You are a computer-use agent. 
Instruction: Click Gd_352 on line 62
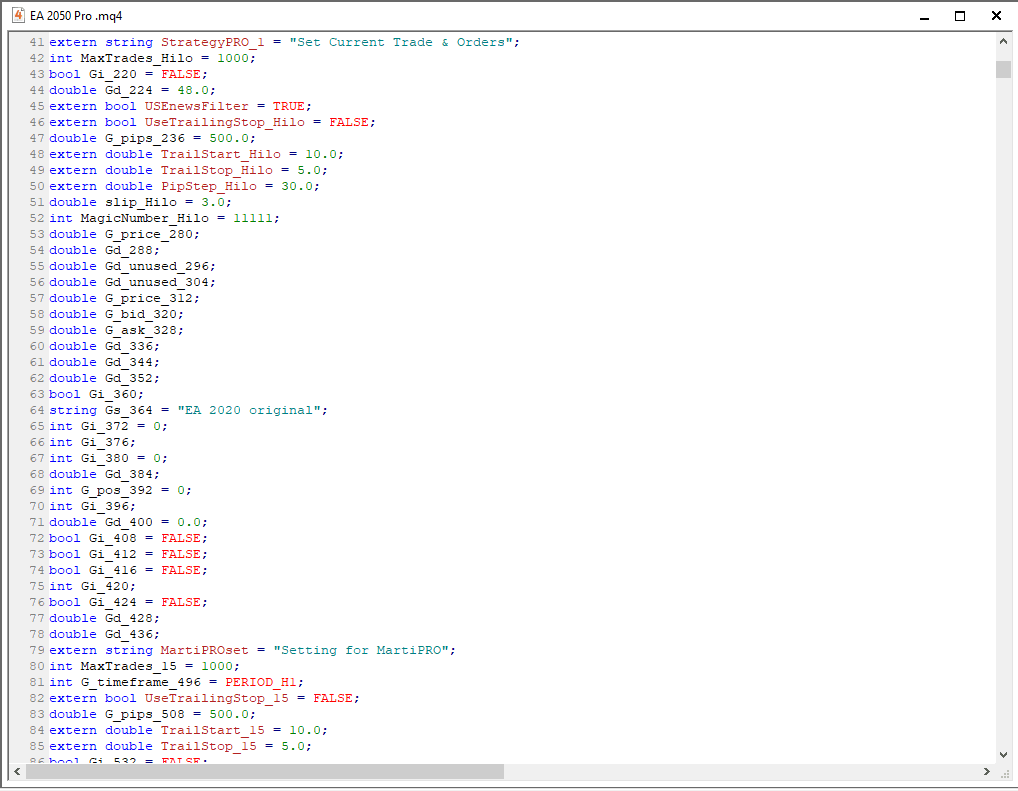pyautogui.click(x=129, y=379)
